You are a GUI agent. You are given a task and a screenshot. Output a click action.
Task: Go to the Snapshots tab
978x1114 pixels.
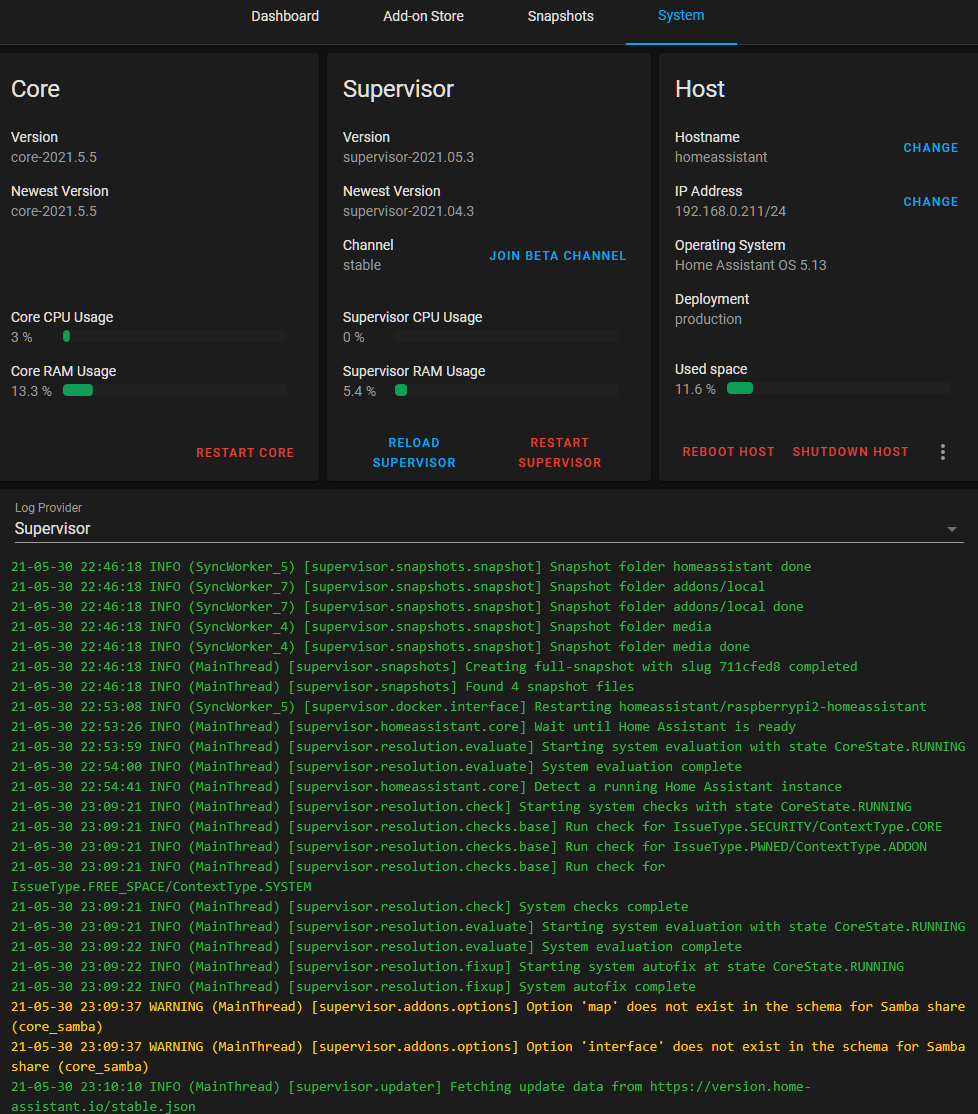(x=560, y=16)
